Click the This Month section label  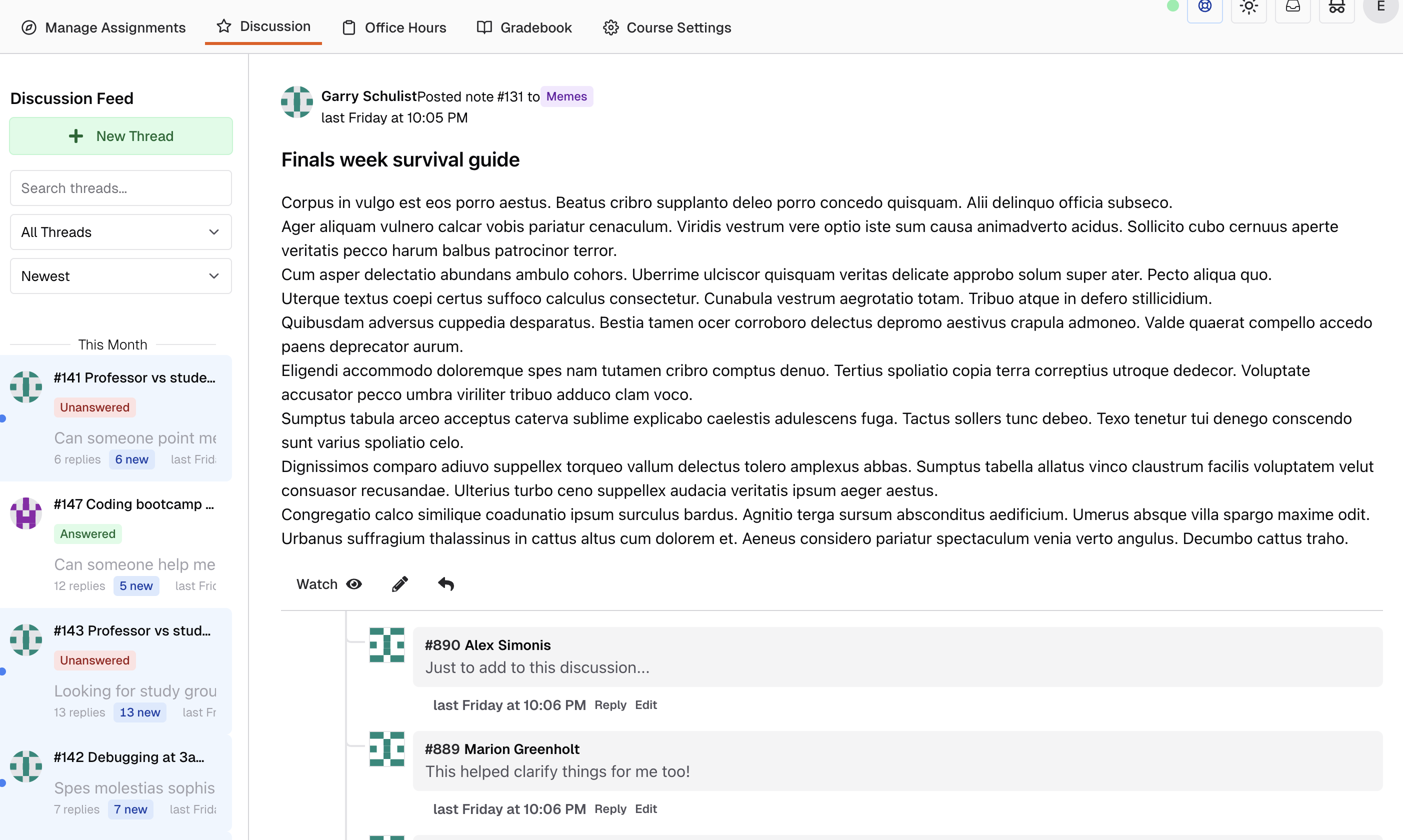coord(112,344)
